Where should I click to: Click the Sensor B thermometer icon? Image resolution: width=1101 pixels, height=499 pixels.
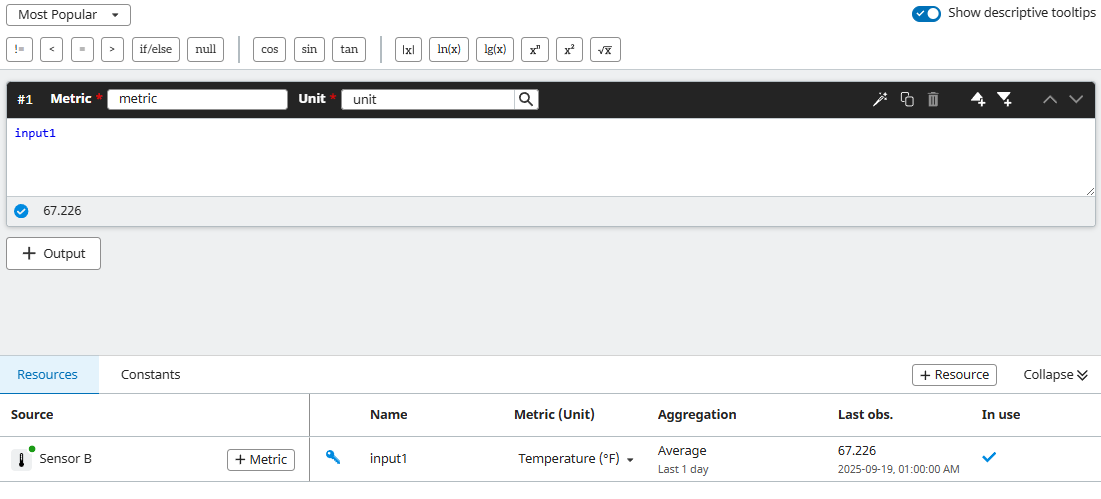pyautogui.click(x=22, y=460)
